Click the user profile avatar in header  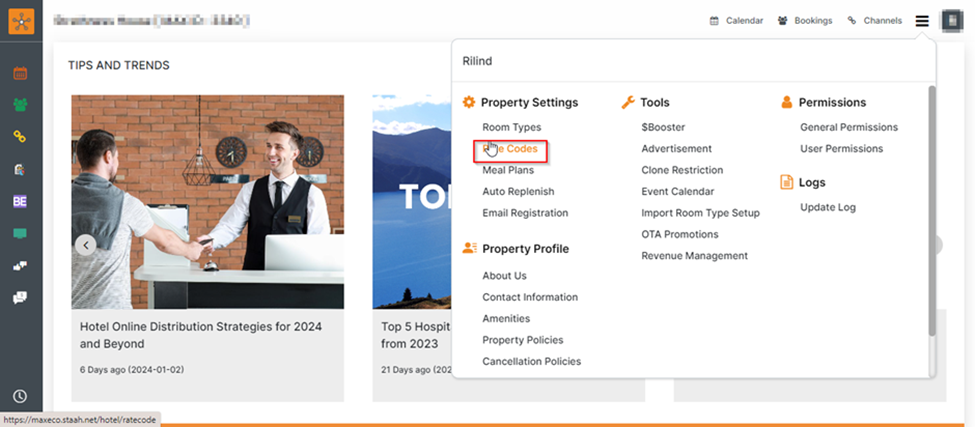coord(951,20)
